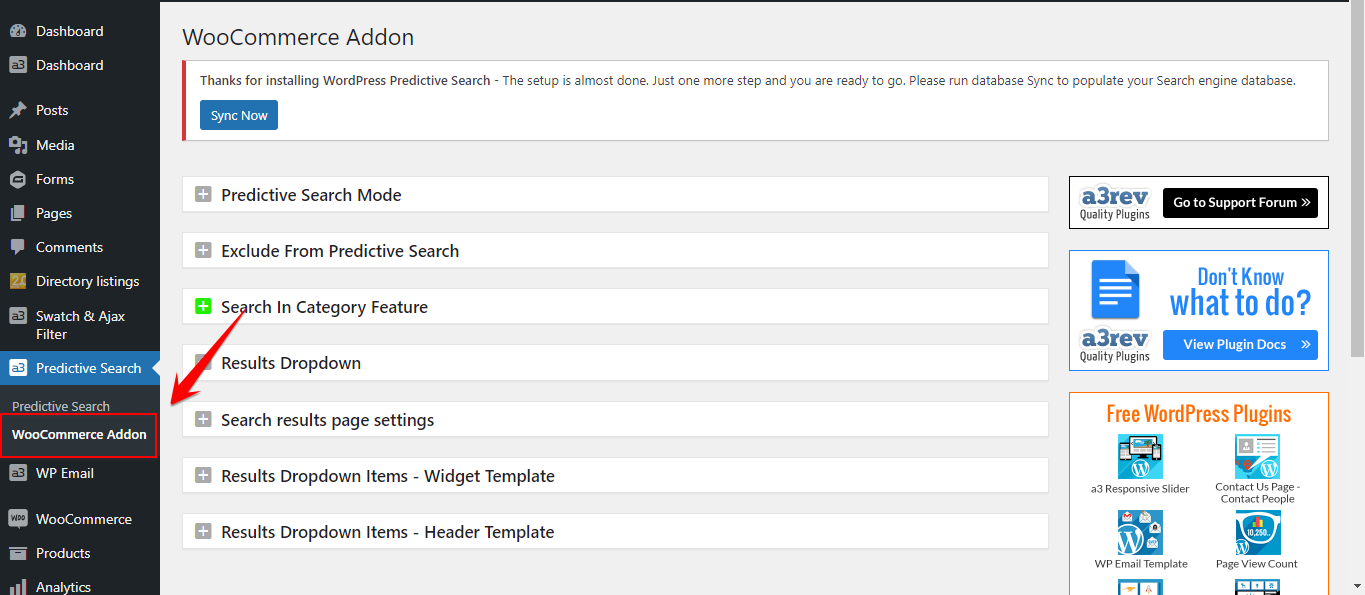The height and width of the screenshot is (595, 1365).
Task: Open the Posts pin icon in sidebar
Action: pyautogui.click(x=18, y=110)
